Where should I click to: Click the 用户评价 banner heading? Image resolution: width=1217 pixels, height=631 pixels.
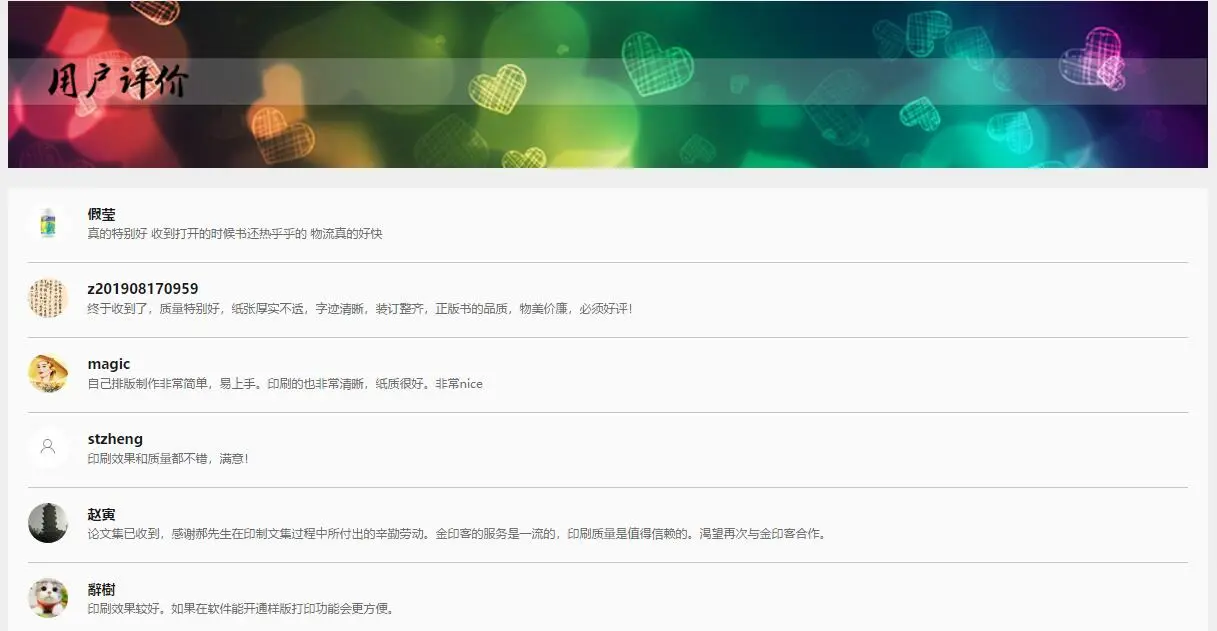(x=118, y=82)
